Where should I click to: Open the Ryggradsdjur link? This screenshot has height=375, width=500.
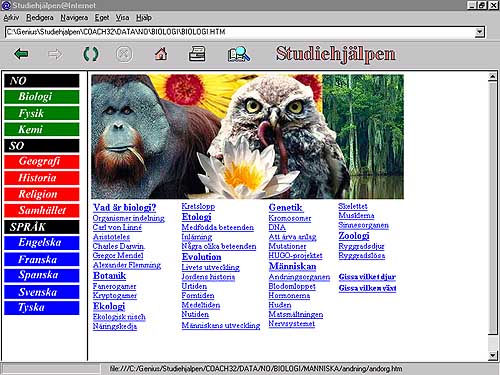click(361, 246)
